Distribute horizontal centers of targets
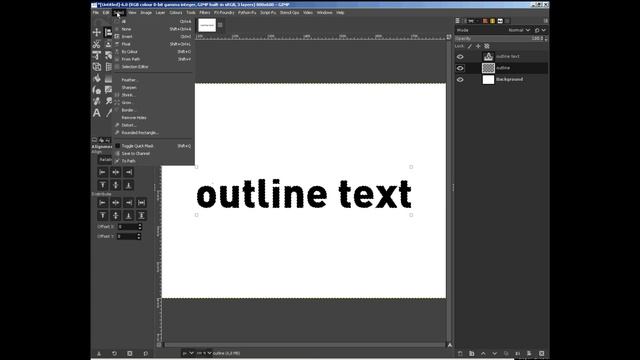The height and width of the screenshot is (360, 640). [116, 202]
